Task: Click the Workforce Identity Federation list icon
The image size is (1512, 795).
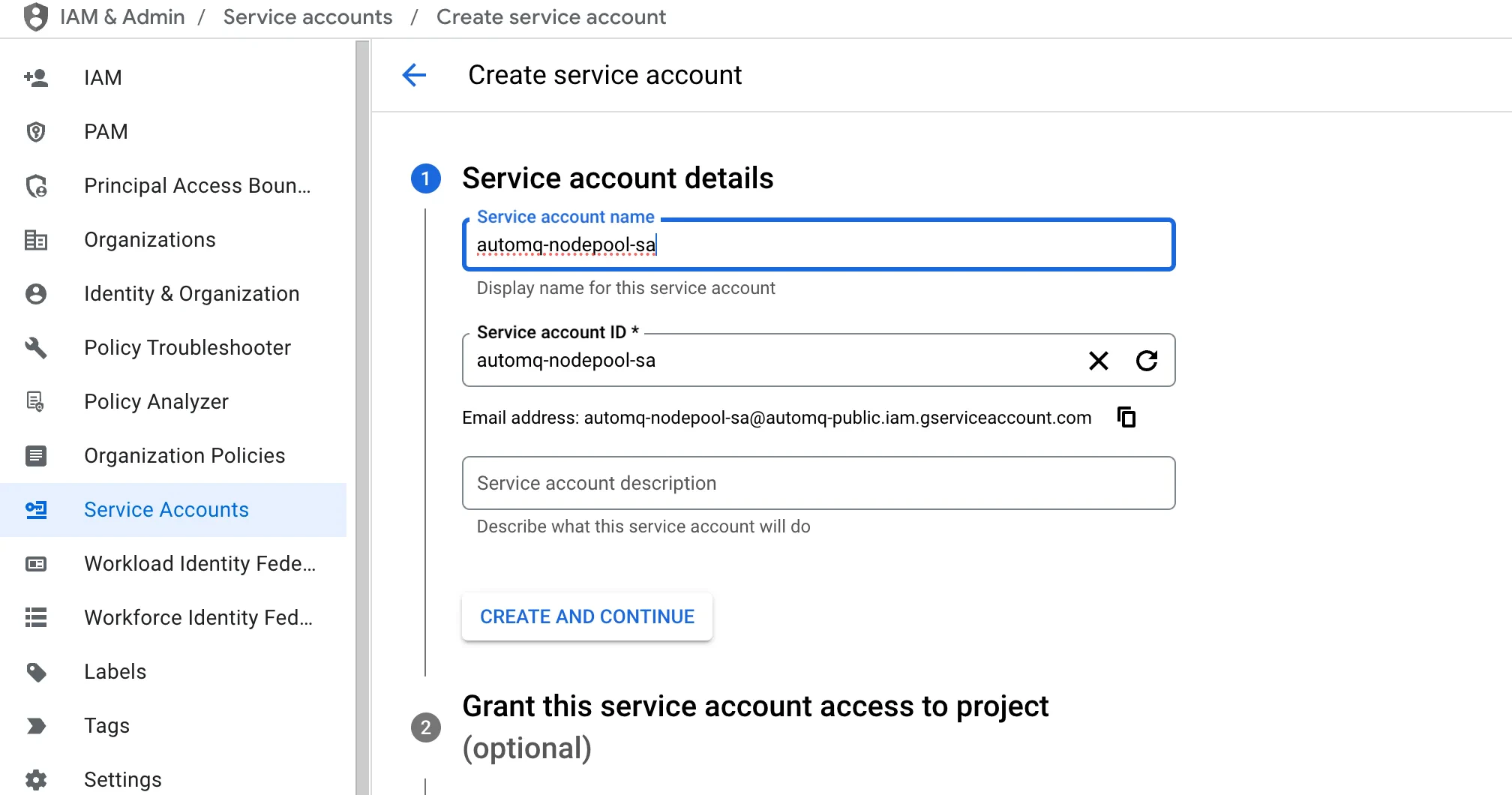Action: [36, 617]
